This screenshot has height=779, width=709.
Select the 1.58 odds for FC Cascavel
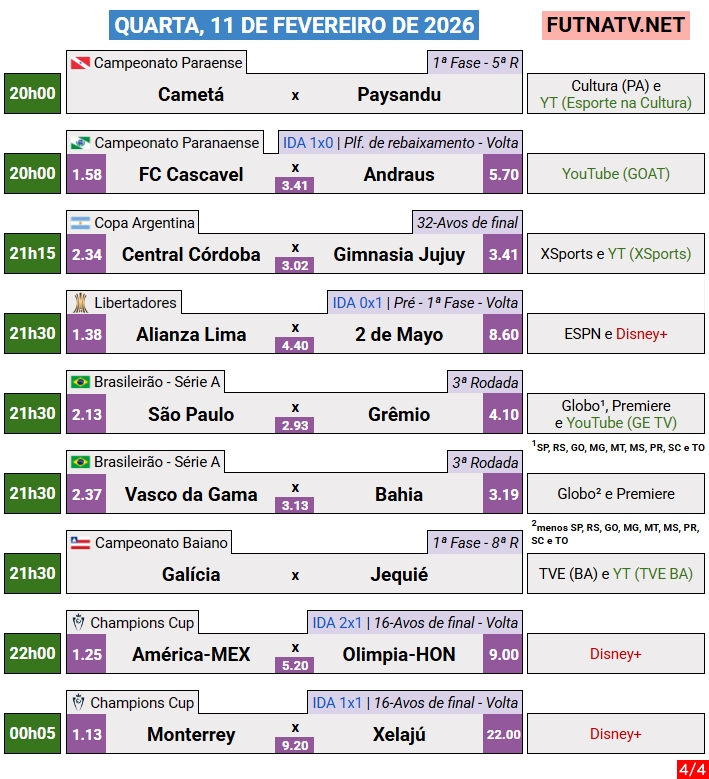click(87, 174)
